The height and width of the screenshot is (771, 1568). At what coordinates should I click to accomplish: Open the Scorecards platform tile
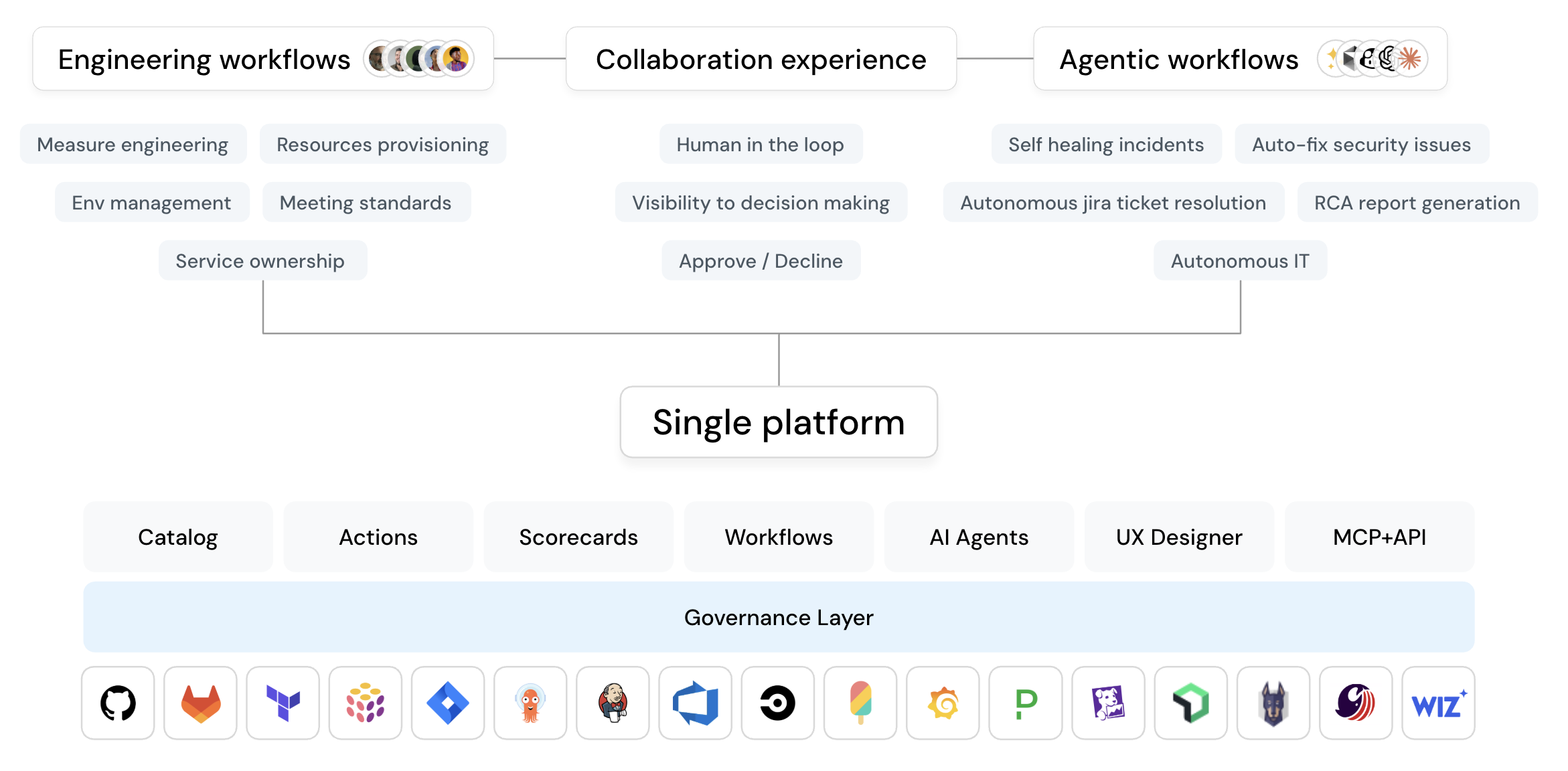point(578,537)
